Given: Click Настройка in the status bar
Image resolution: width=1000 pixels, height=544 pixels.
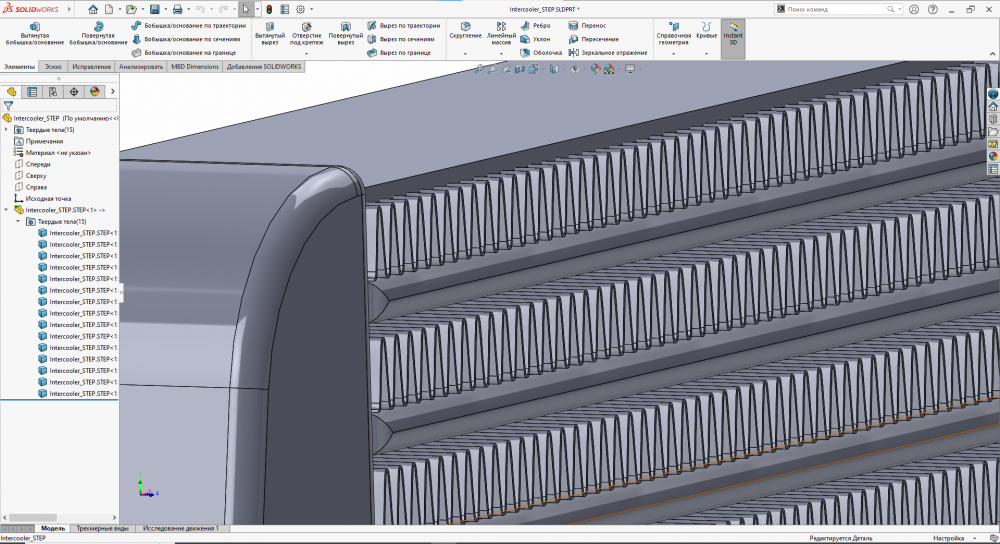Looking at the screenshot, I should point(947,538).
